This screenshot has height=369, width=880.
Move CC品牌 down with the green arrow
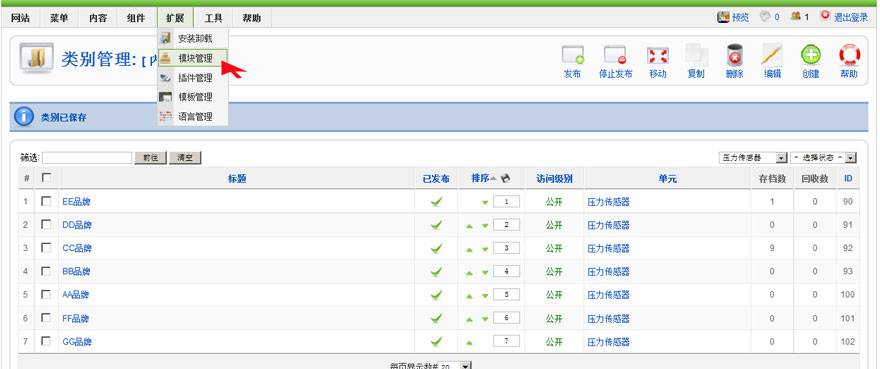pyautogui.click(x=485, y=249)
